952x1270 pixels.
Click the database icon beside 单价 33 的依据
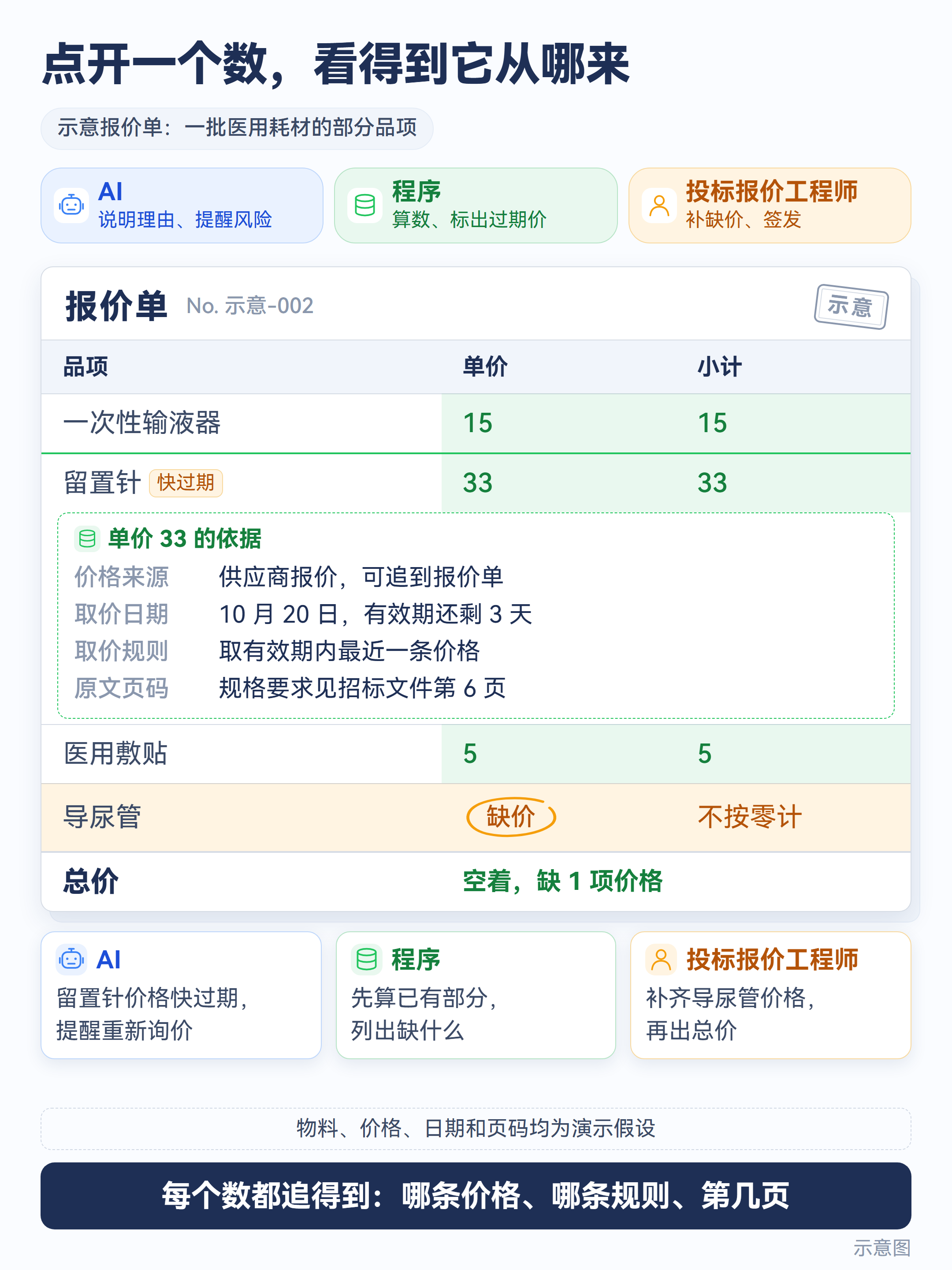pos(87,538)
